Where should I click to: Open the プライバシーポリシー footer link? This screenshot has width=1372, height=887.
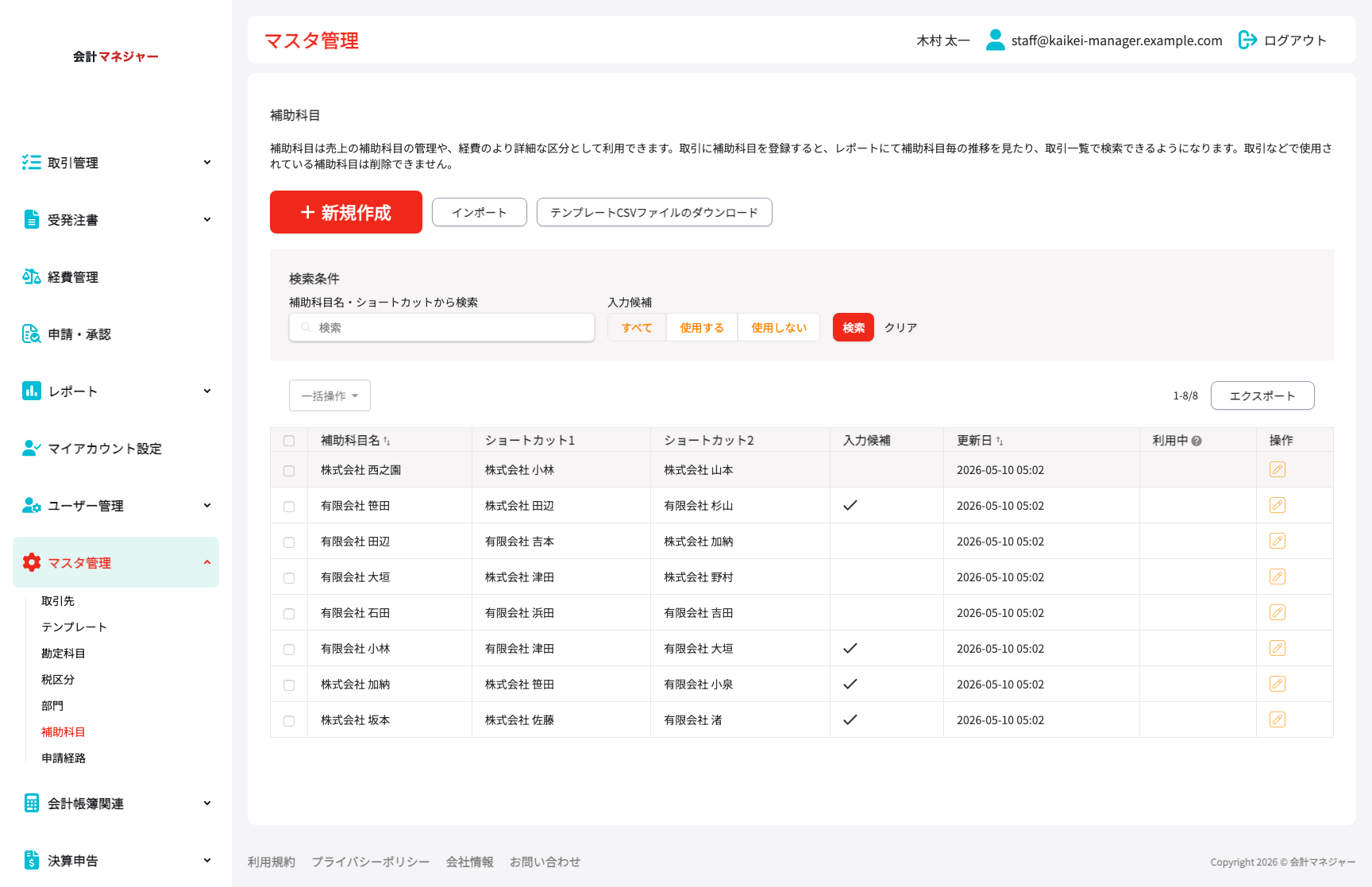[371, 862]
